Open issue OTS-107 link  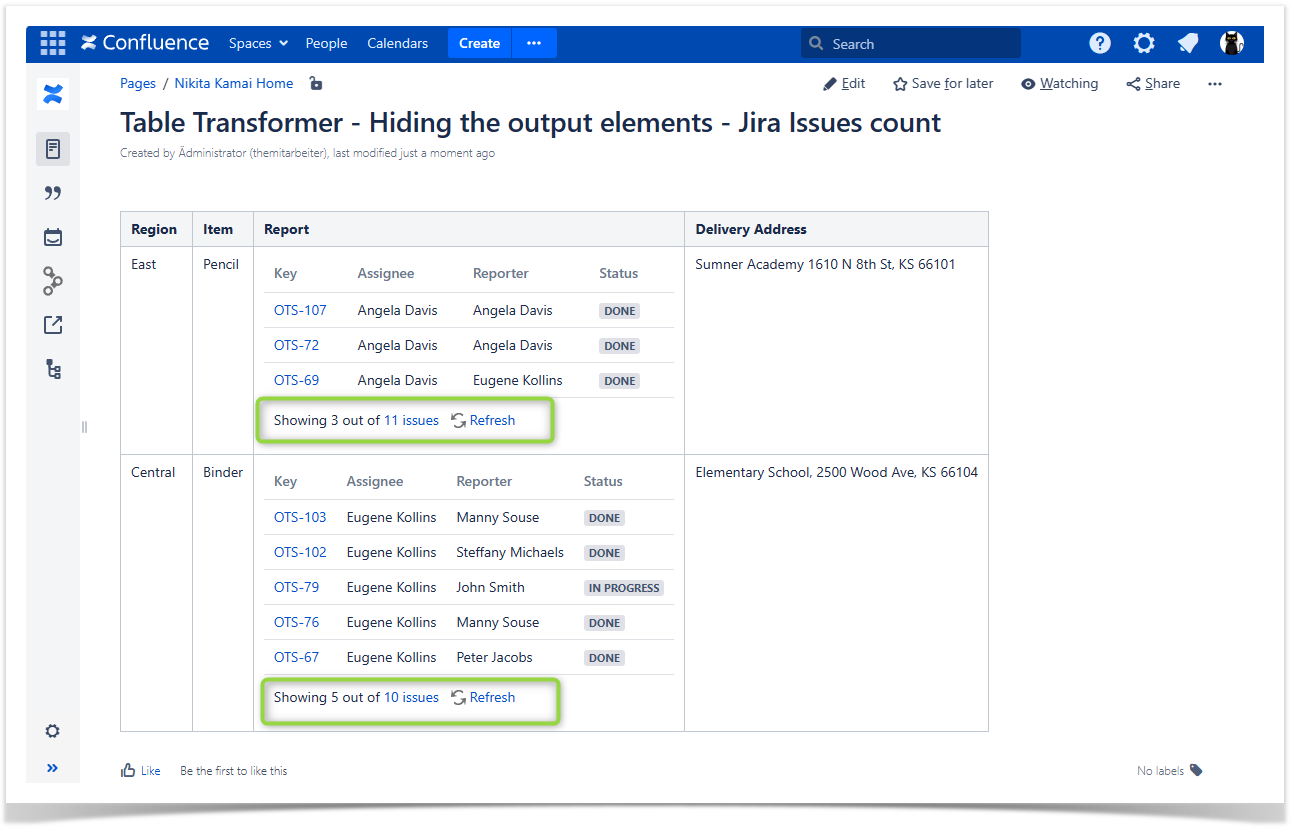300,311
